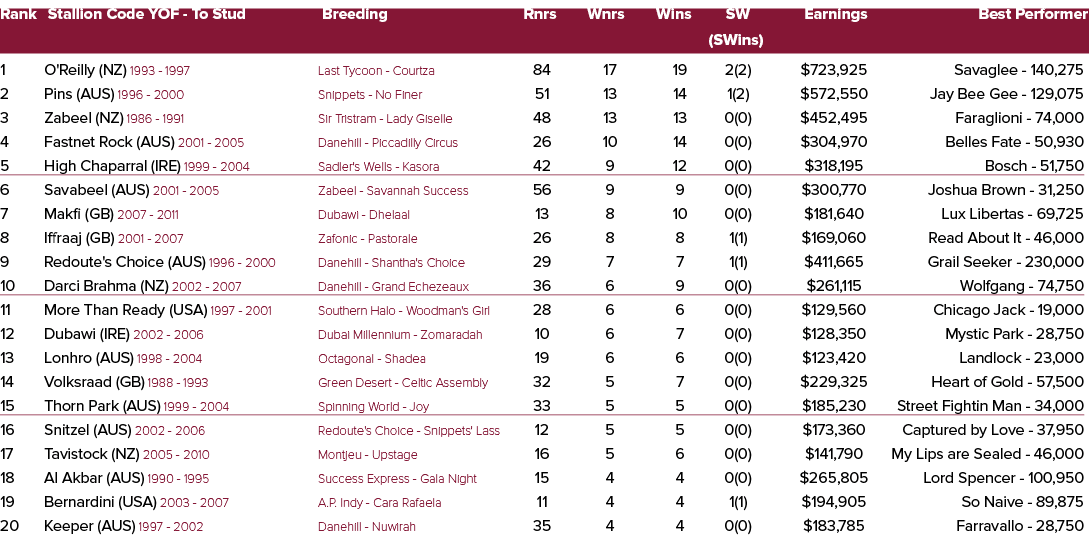Select stallion Fastnet Rock (AUS)
This screenshot has width=1089, height=555.
pos(109,142)
